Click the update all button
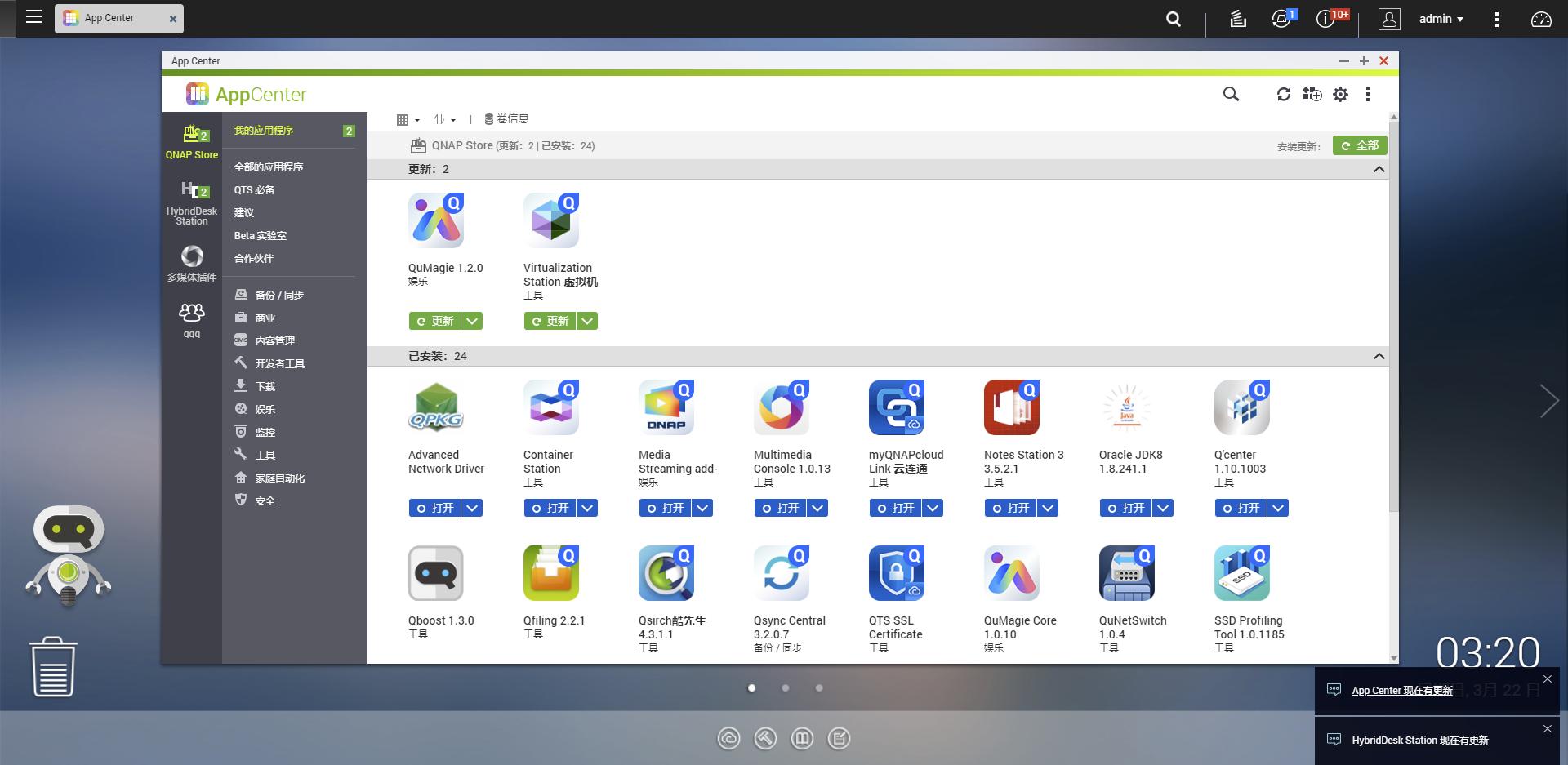 (x=1360, y=145)
